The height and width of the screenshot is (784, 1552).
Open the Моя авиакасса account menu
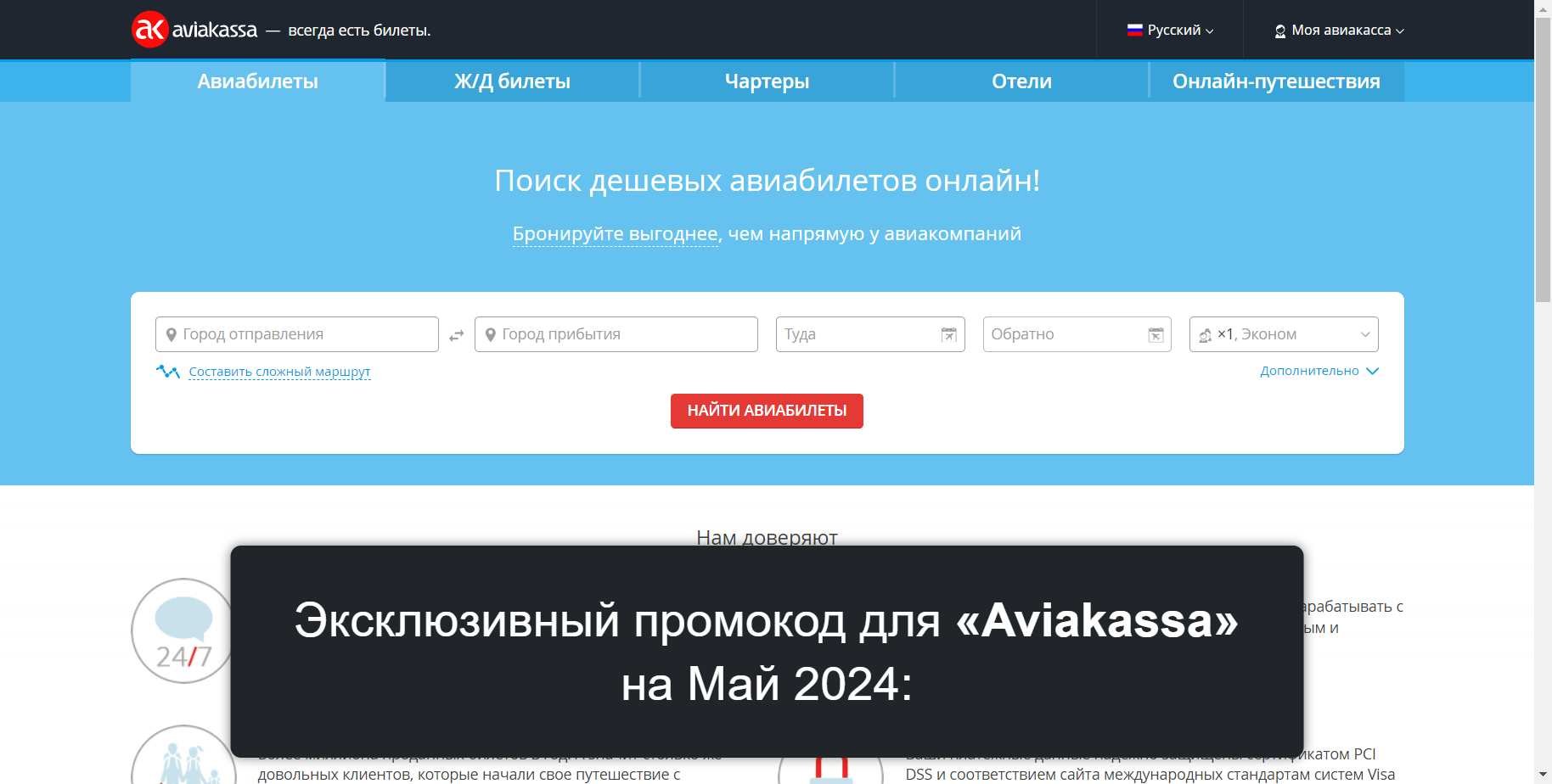point(1340,30)
